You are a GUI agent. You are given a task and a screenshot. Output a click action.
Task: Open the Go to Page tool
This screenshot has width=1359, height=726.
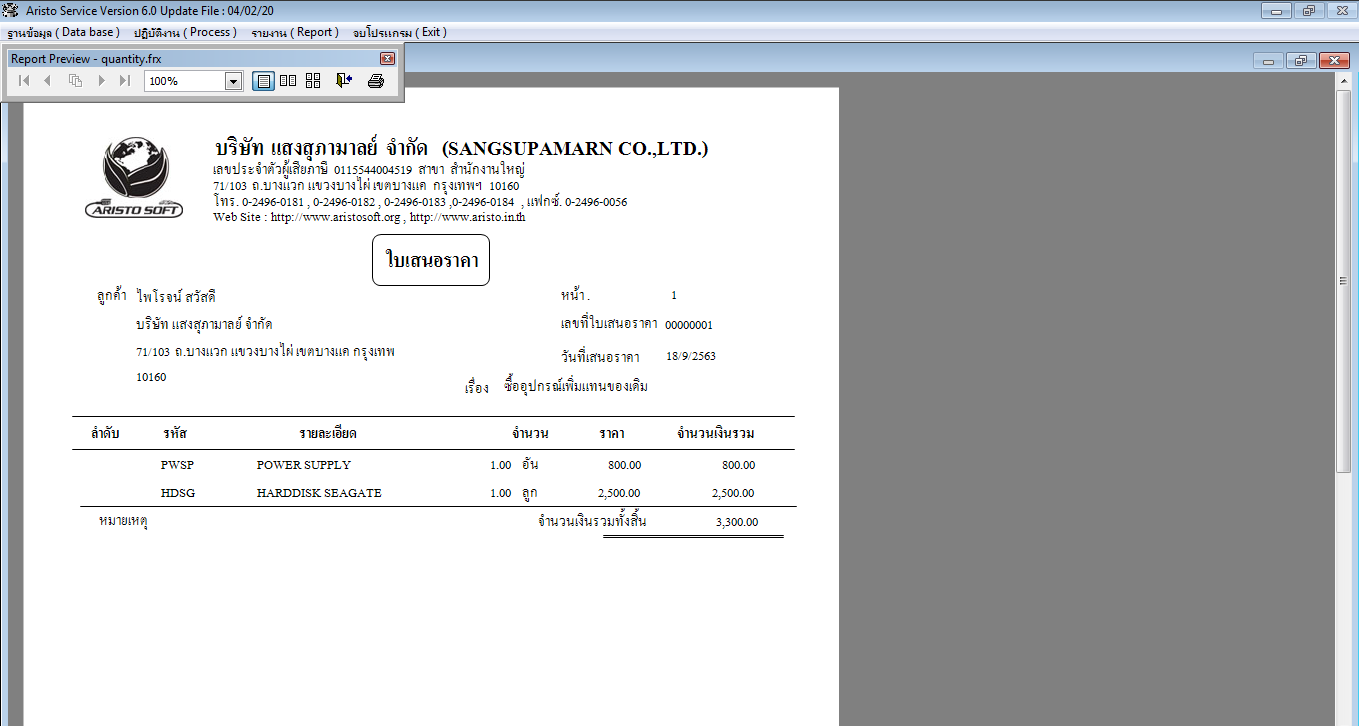tap(75, 81)
